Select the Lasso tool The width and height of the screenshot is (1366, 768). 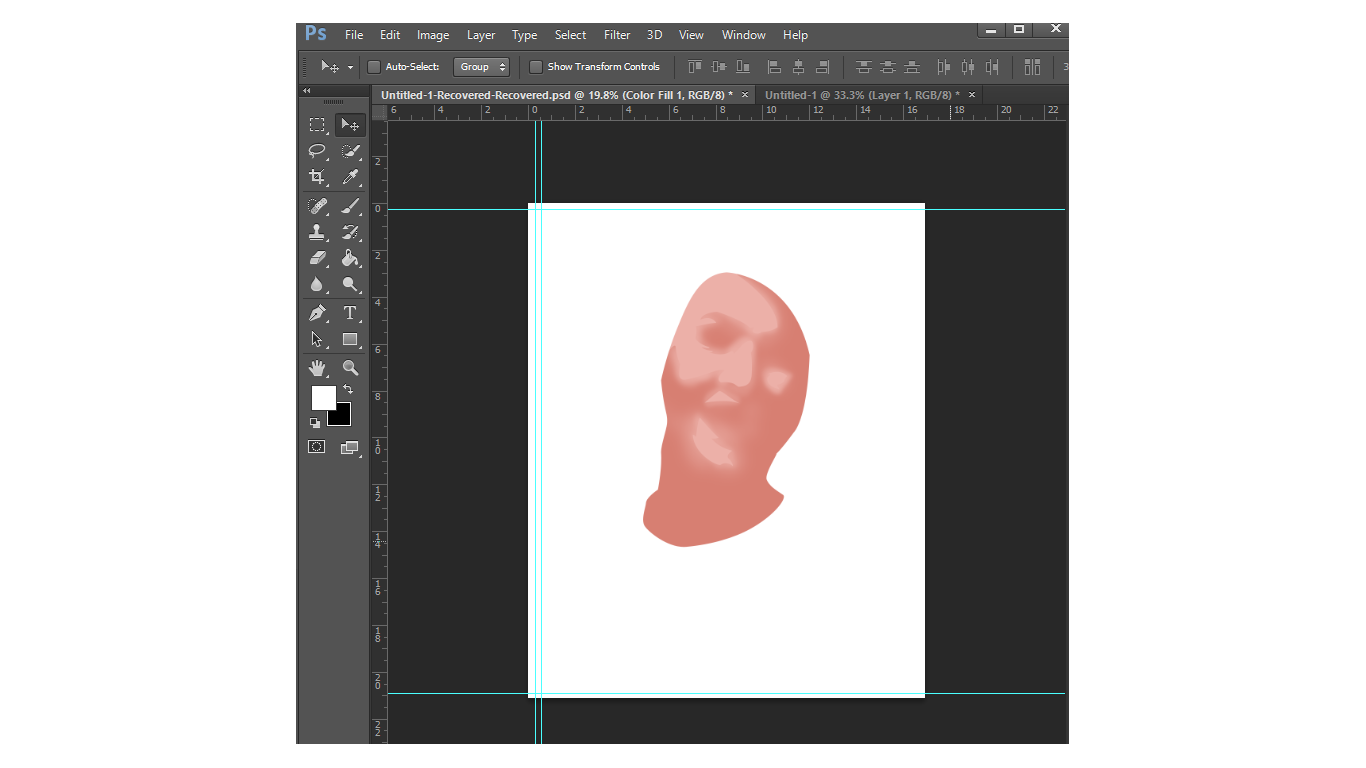(317, 151)
